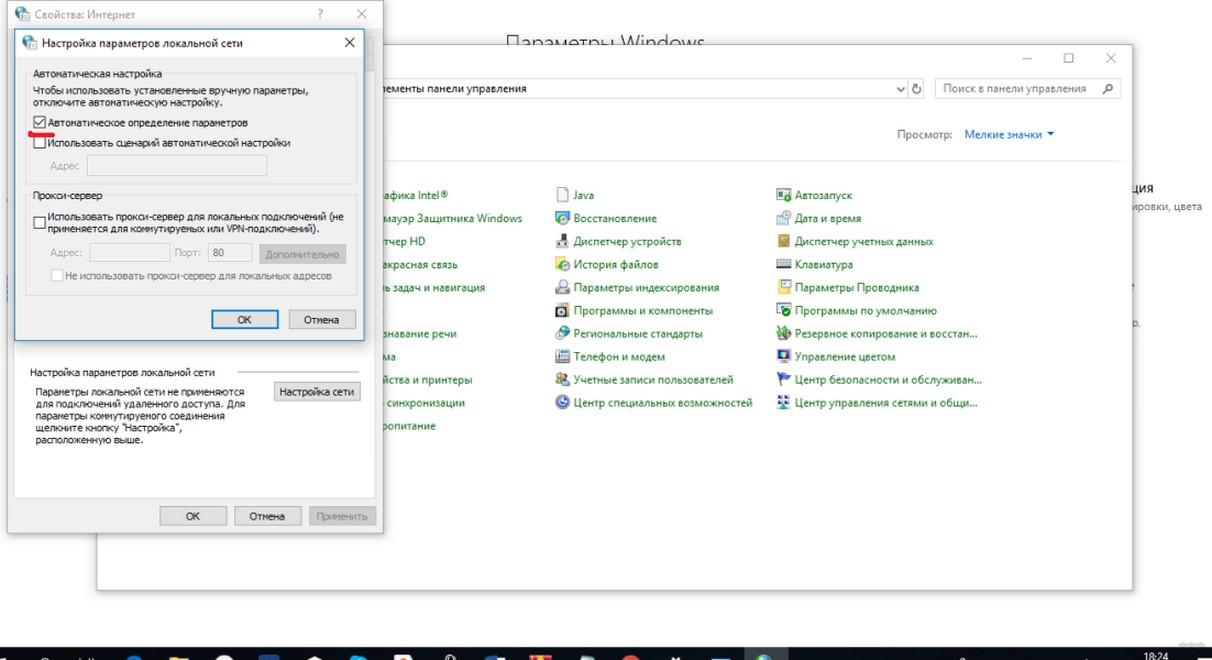Viewport: 1212px width, 660px height.
Task: Click the script Адрес field under automatic configuration
Action: (177, 166)
